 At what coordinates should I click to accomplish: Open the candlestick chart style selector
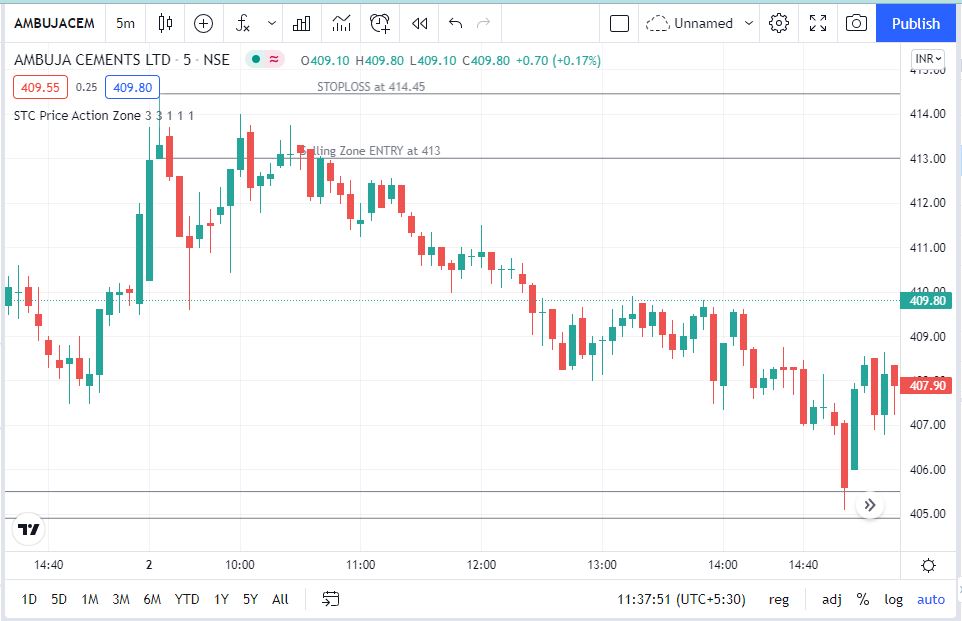coord(166,23)
